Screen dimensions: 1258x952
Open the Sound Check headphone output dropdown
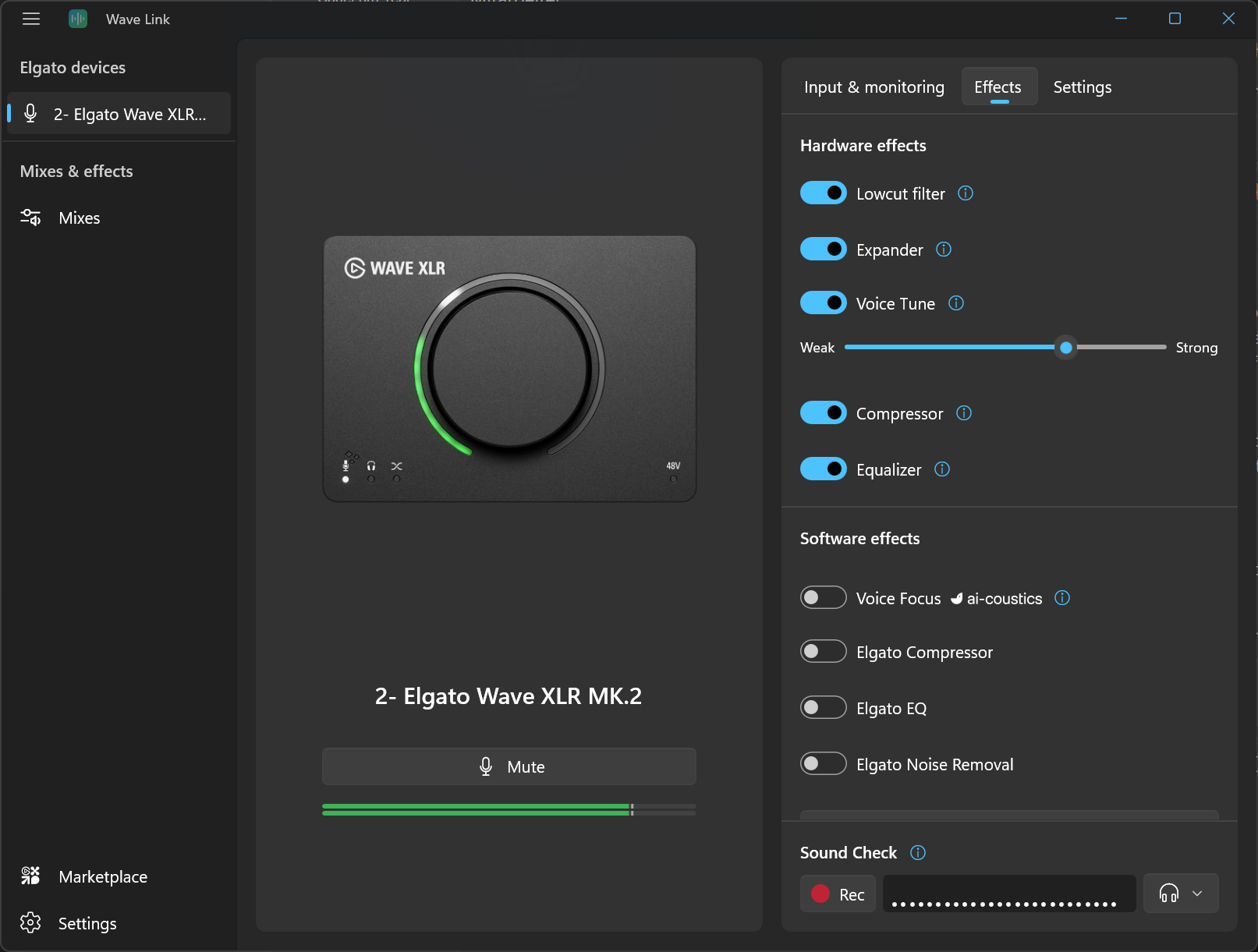[x=1181, y=894]
